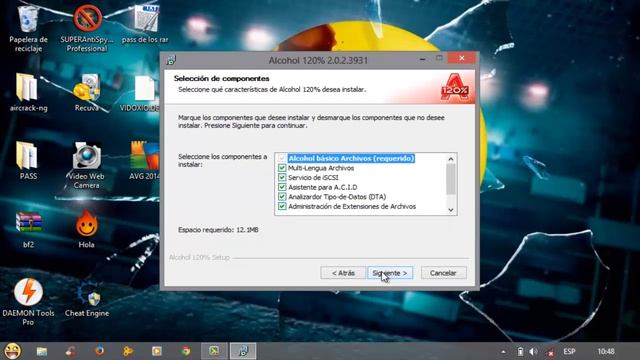Select the AVG 2014 desktop icon
Image resolution: width=640 pixels, height=360 pixels.
pos(144,160)
